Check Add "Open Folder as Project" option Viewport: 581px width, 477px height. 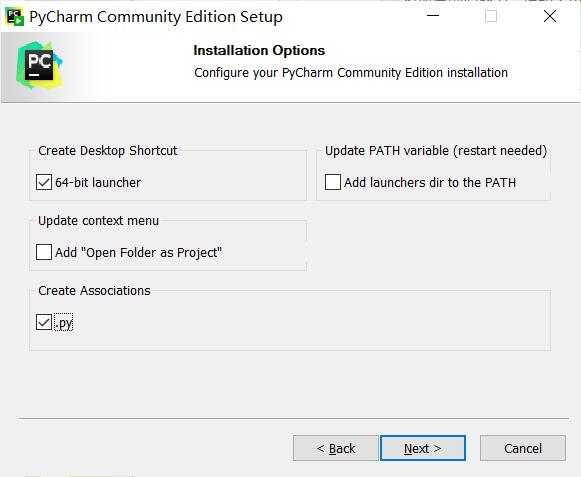click(x=44, y=252)
